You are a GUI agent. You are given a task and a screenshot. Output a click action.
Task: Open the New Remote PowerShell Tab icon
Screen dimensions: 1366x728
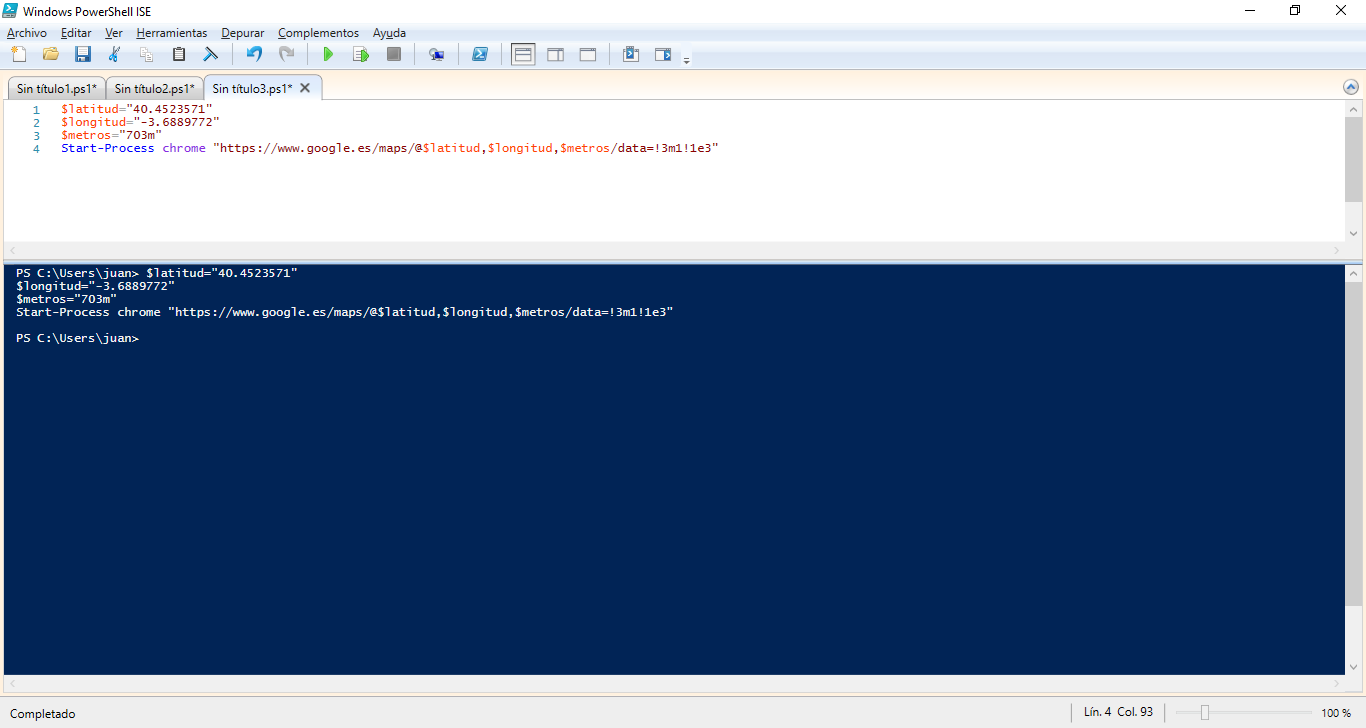[436, 54]
